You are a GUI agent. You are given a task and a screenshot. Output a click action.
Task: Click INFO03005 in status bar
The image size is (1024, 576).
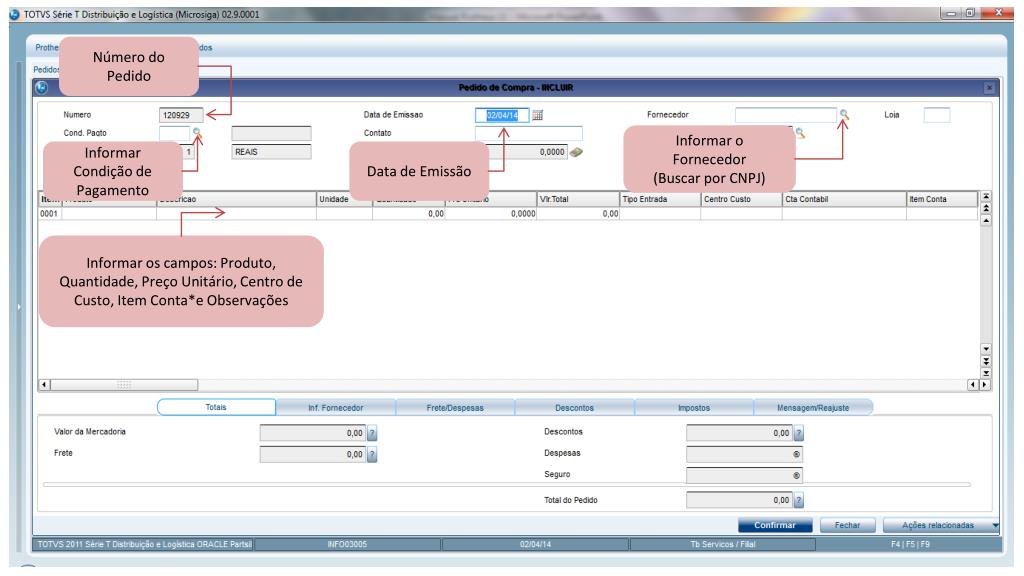[347, 545]
